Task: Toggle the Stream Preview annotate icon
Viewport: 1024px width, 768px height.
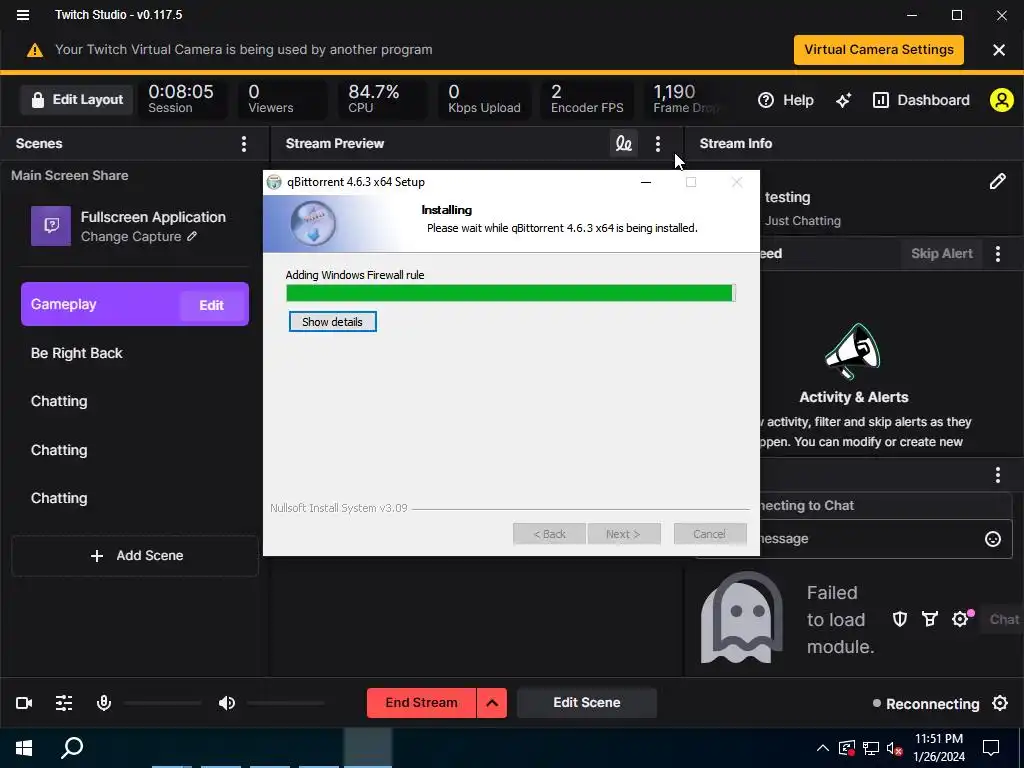Action: 624,144
